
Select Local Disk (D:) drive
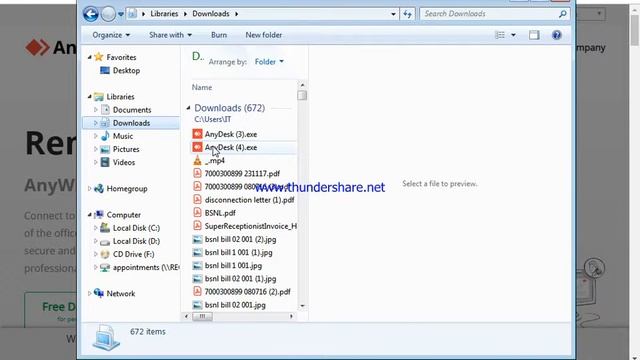136,241
